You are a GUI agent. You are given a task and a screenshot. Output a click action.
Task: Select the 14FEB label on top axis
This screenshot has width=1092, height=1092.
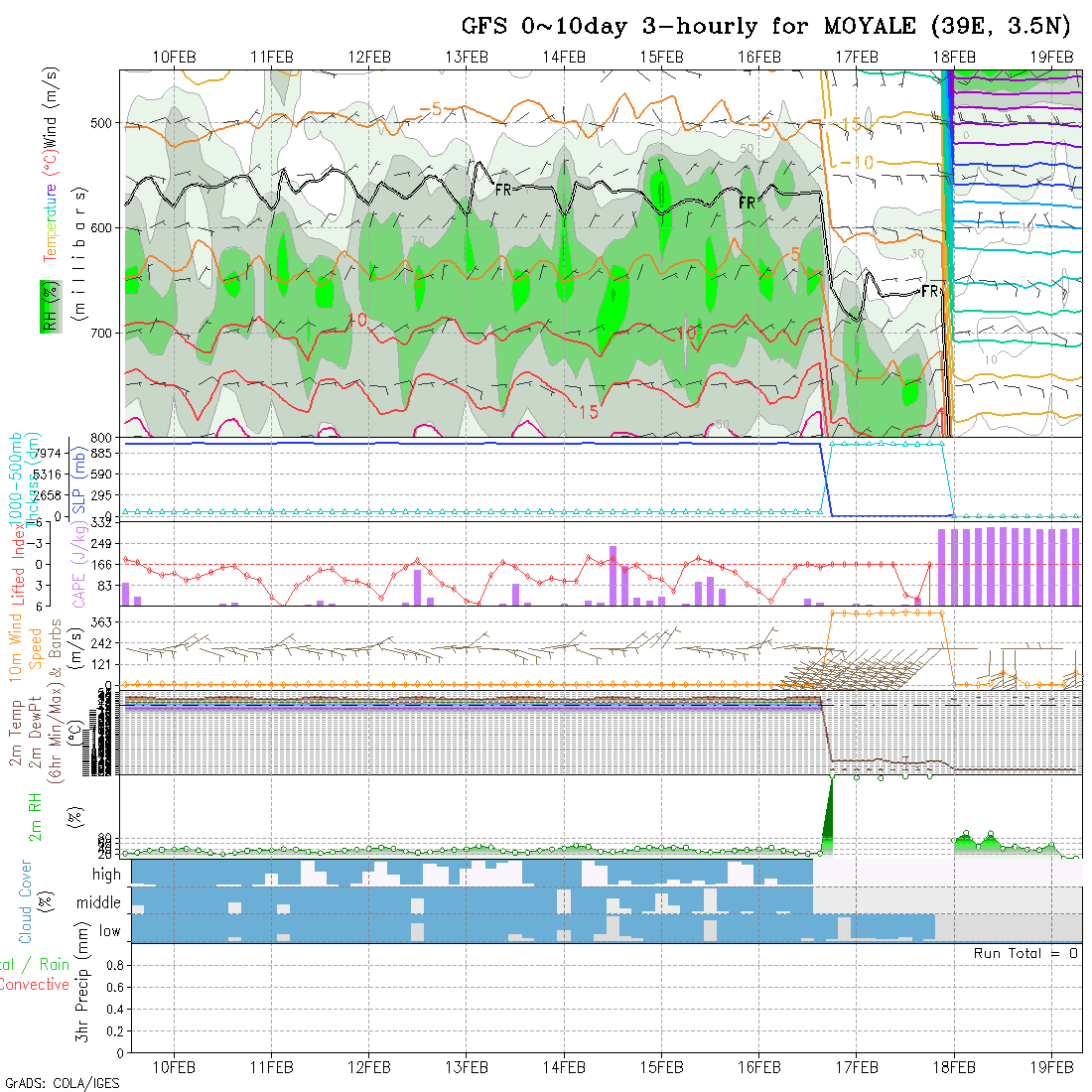564,58
